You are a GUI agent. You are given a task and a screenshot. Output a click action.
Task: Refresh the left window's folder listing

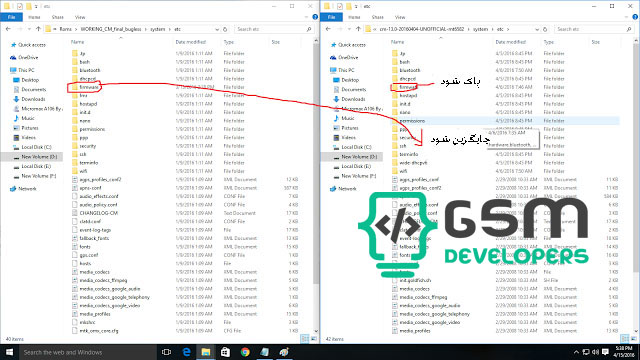(x=225, y=29)
